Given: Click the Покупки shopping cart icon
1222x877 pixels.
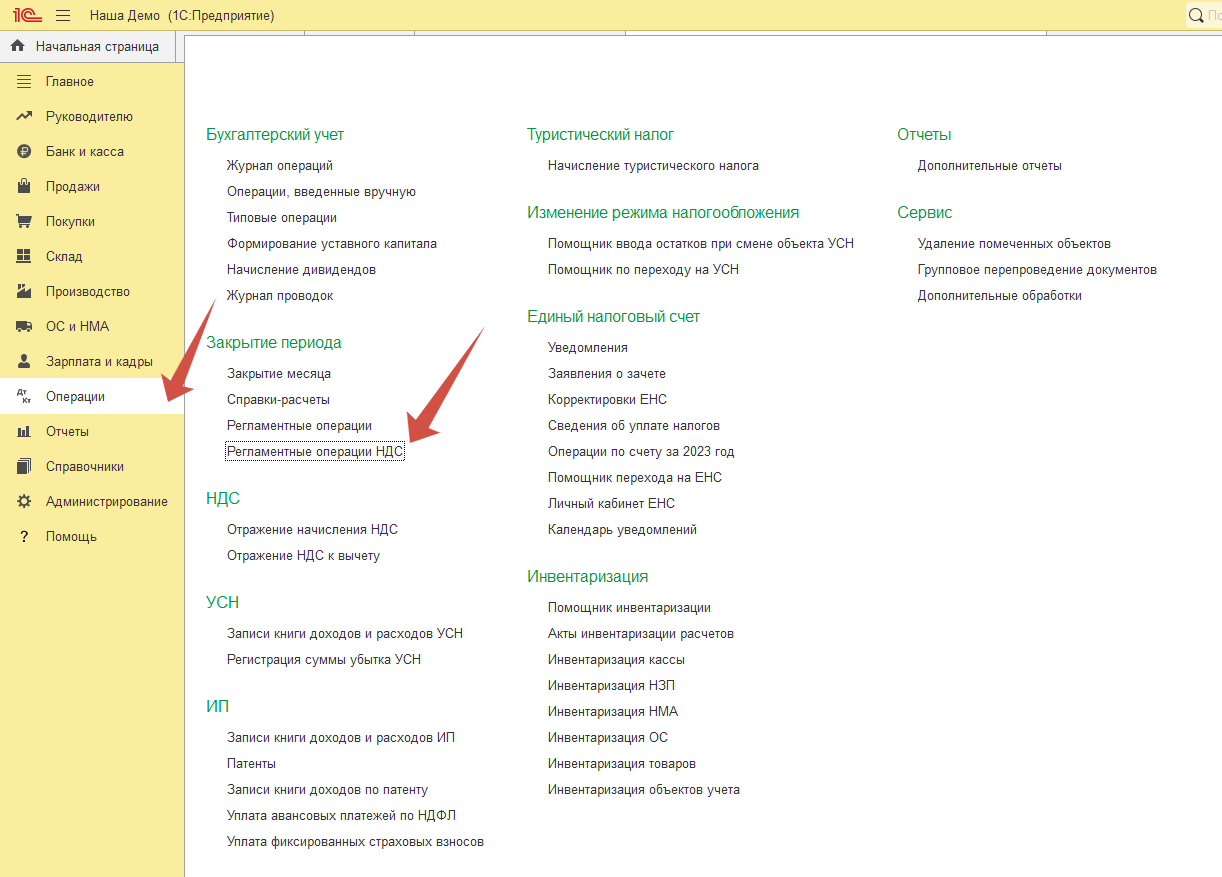Looking at the screenshot, I should click(24, 222).
